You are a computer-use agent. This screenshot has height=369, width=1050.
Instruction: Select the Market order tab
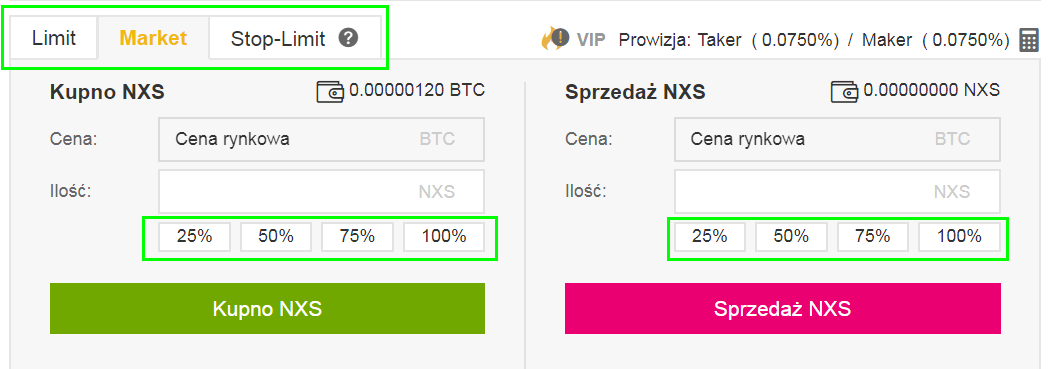(153, 38)
